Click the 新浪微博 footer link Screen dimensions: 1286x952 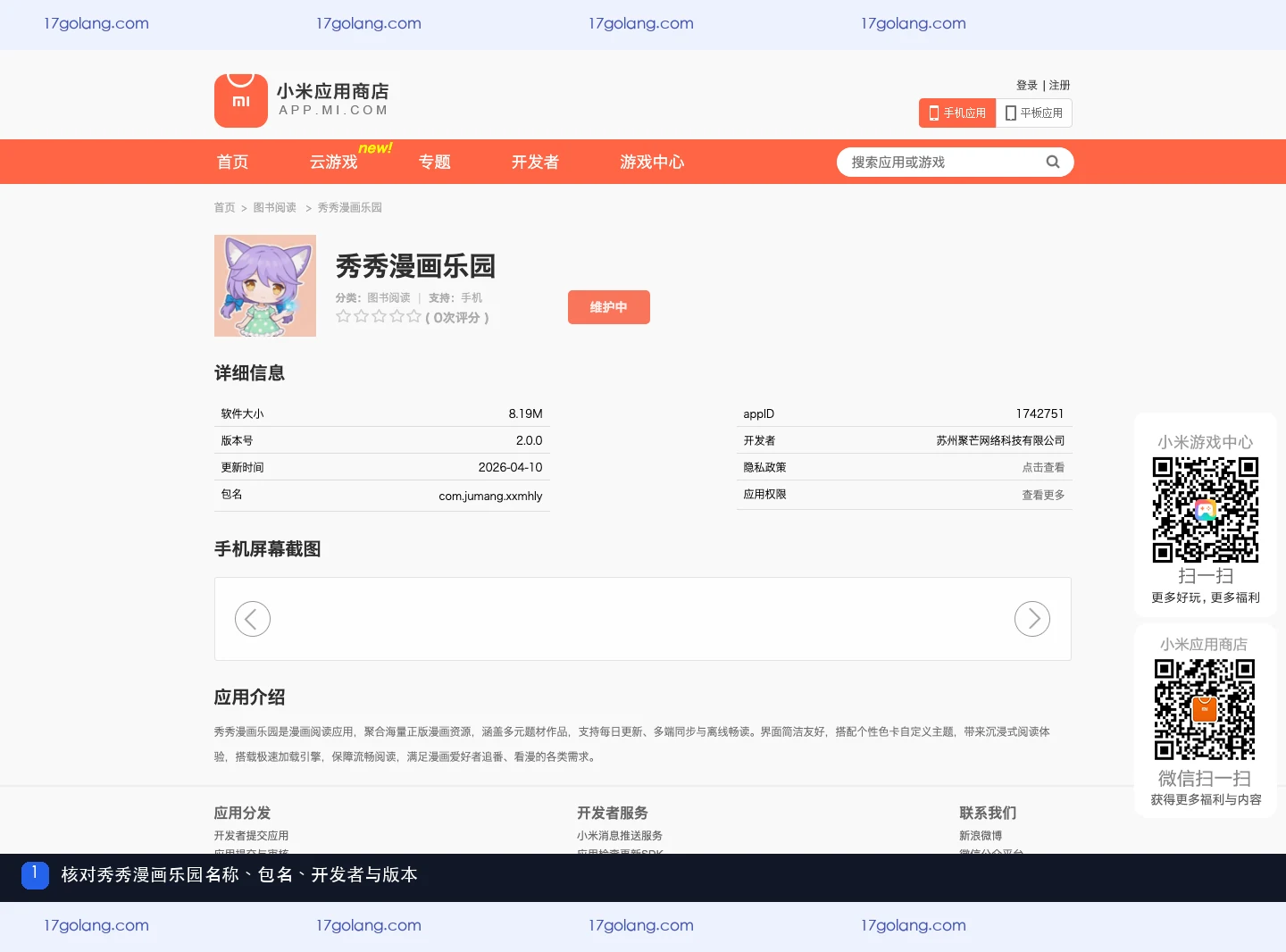point(981,836)
